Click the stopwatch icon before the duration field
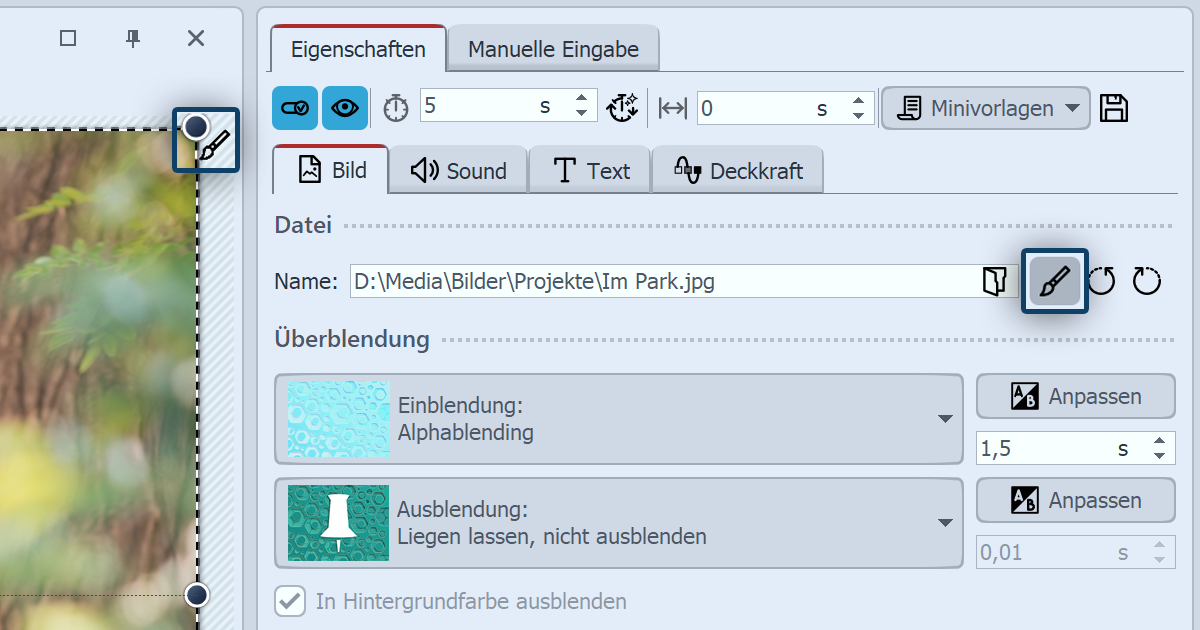 coord(395,108)
